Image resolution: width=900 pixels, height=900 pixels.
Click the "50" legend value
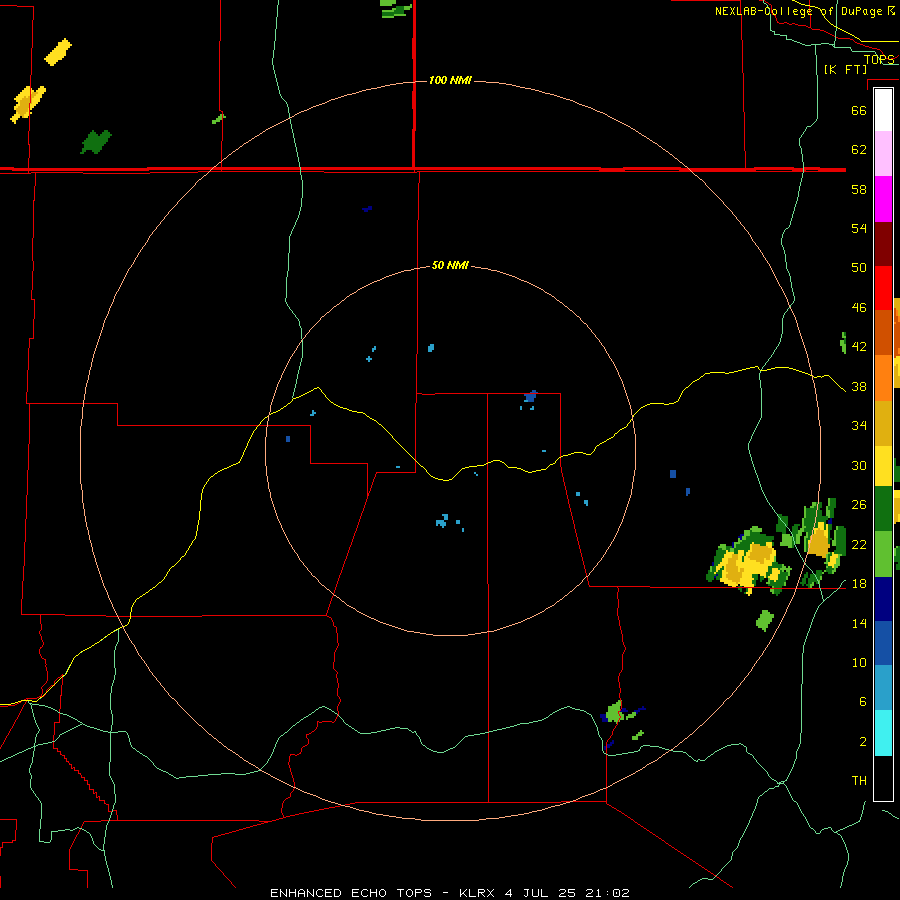point(859,267)
